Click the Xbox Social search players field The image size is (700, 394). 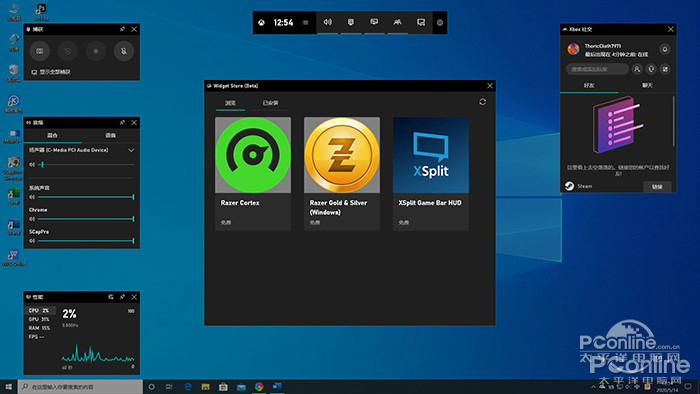click(x=597, y=69)
